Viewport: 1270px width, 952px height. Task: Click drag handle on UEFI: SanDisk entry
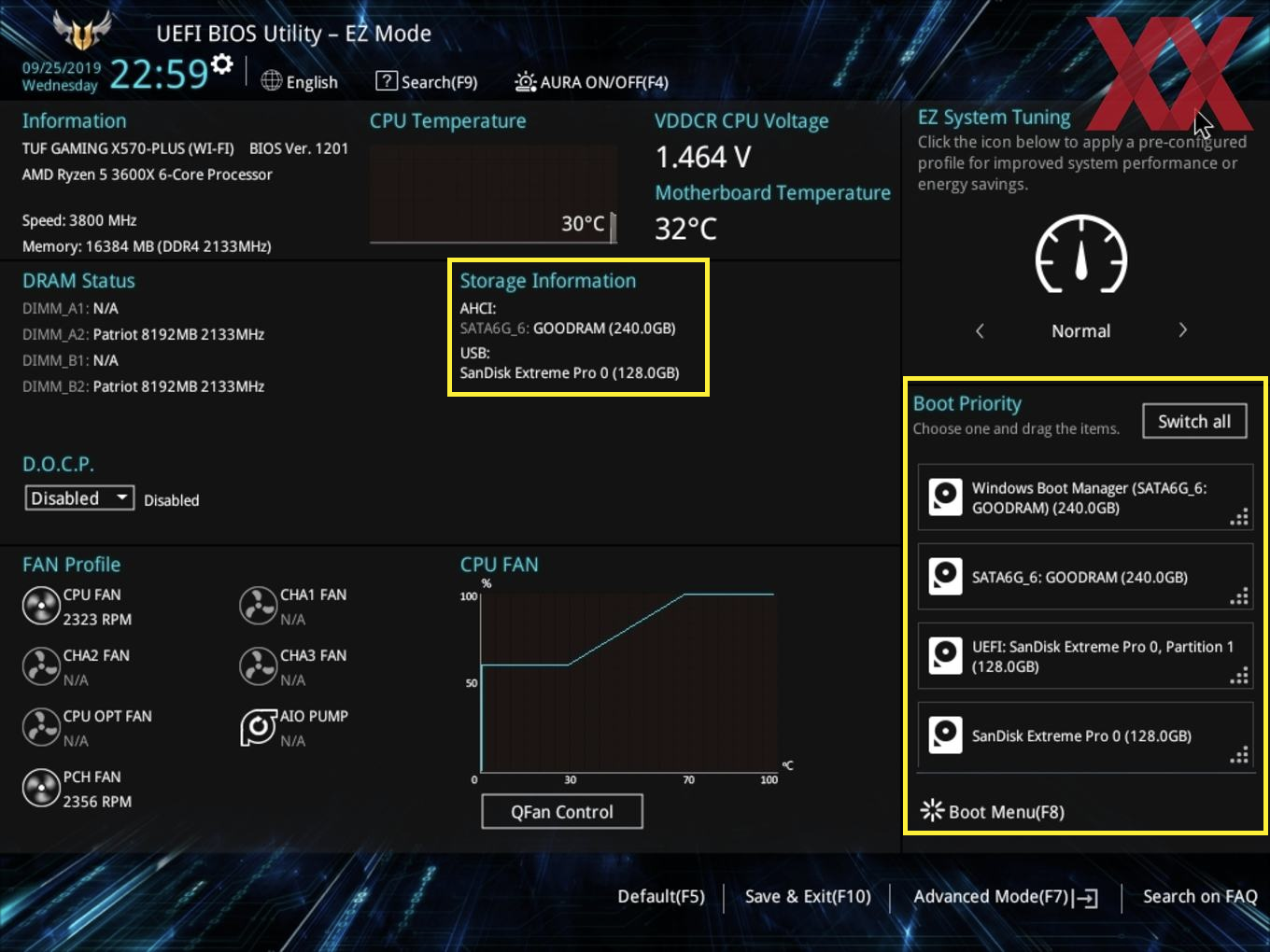pyautogui.click(x=1239, y=676)
